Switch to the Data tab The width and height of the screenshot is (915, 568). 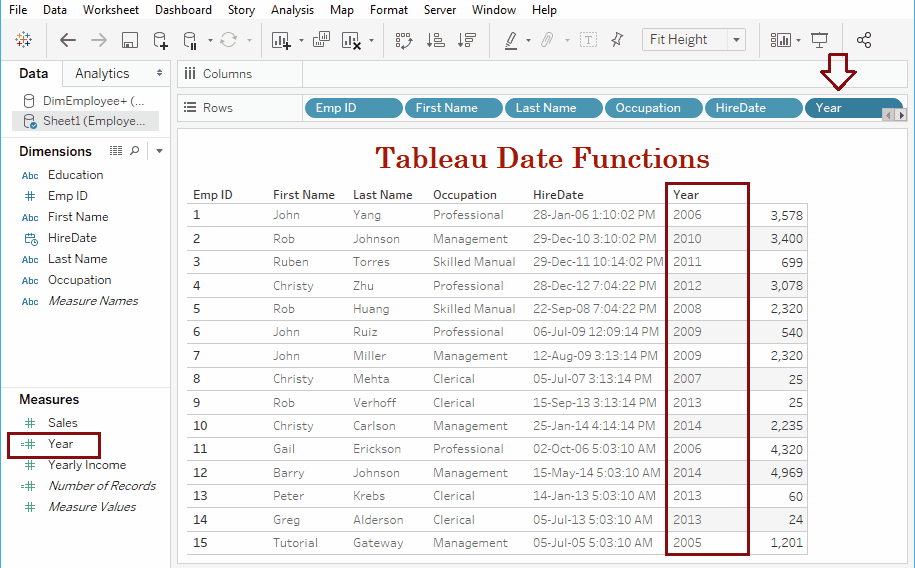click(x=33, y=73)
